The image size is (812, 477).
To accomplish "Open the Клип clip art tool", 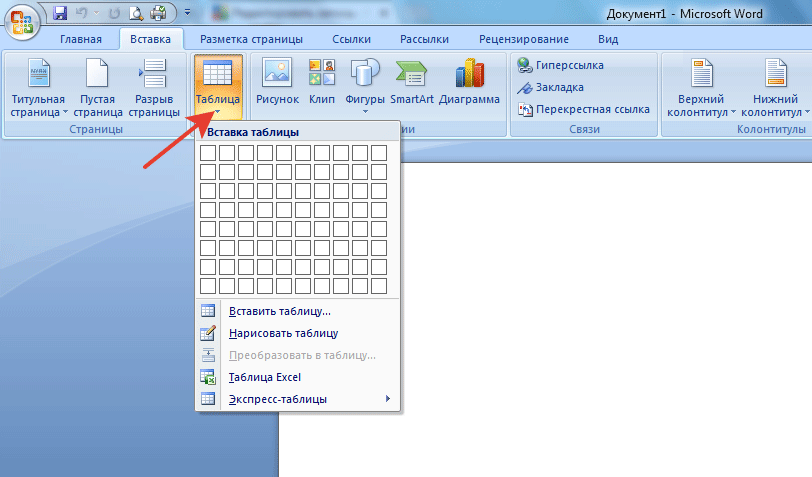I will [321, 83].
